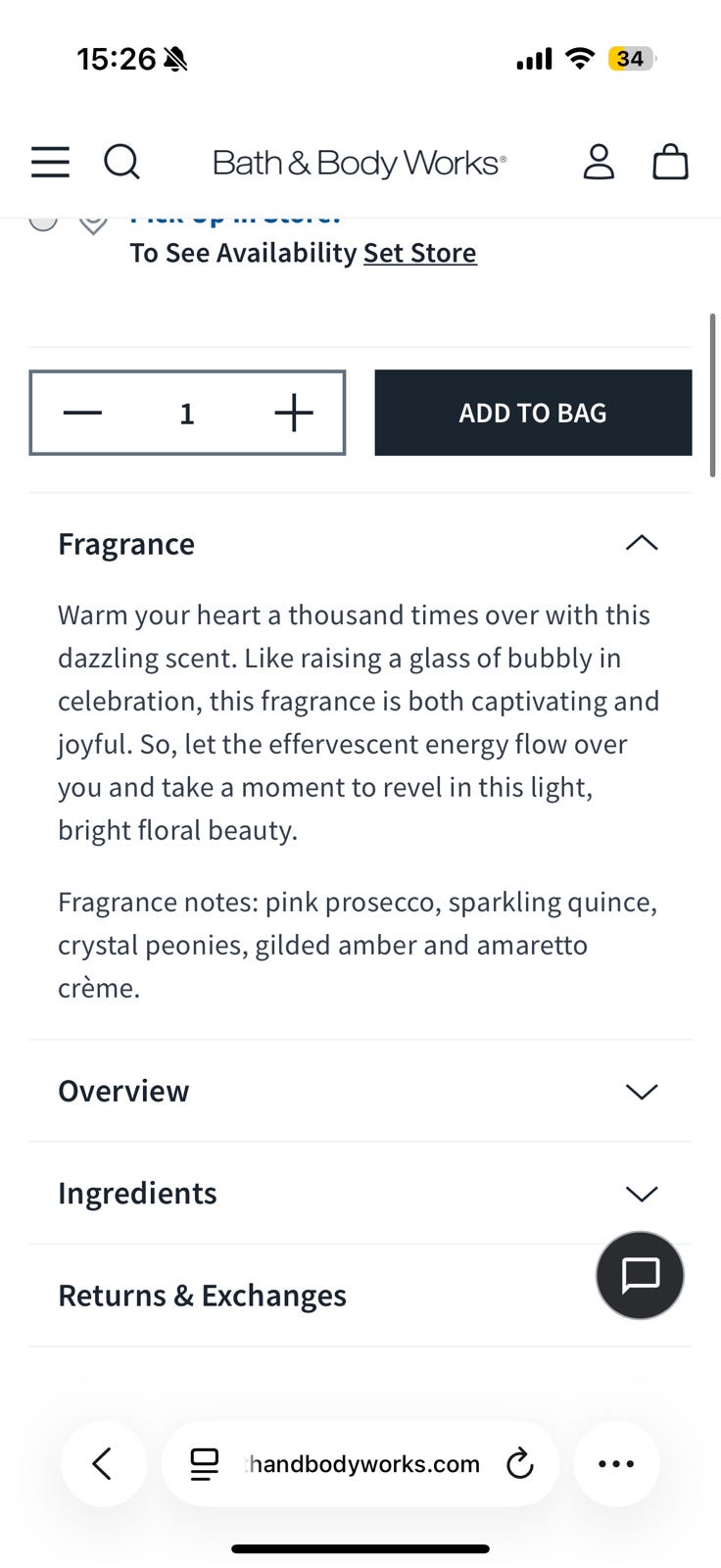Tap the Bath & Body Works logo
This screenshot has height=1568, width=721.
[360, 163]
